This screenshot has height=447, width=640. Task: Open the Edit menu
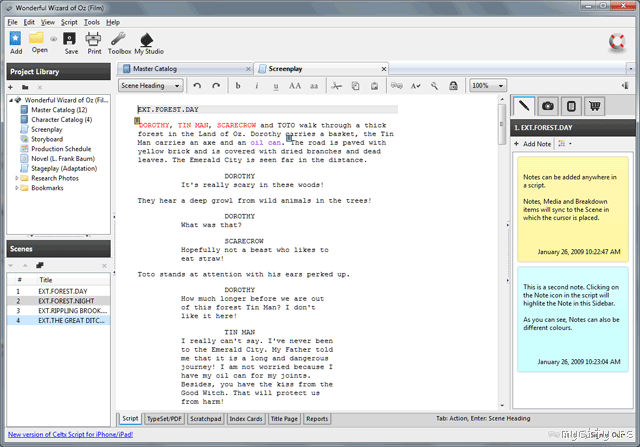[29, 22]
